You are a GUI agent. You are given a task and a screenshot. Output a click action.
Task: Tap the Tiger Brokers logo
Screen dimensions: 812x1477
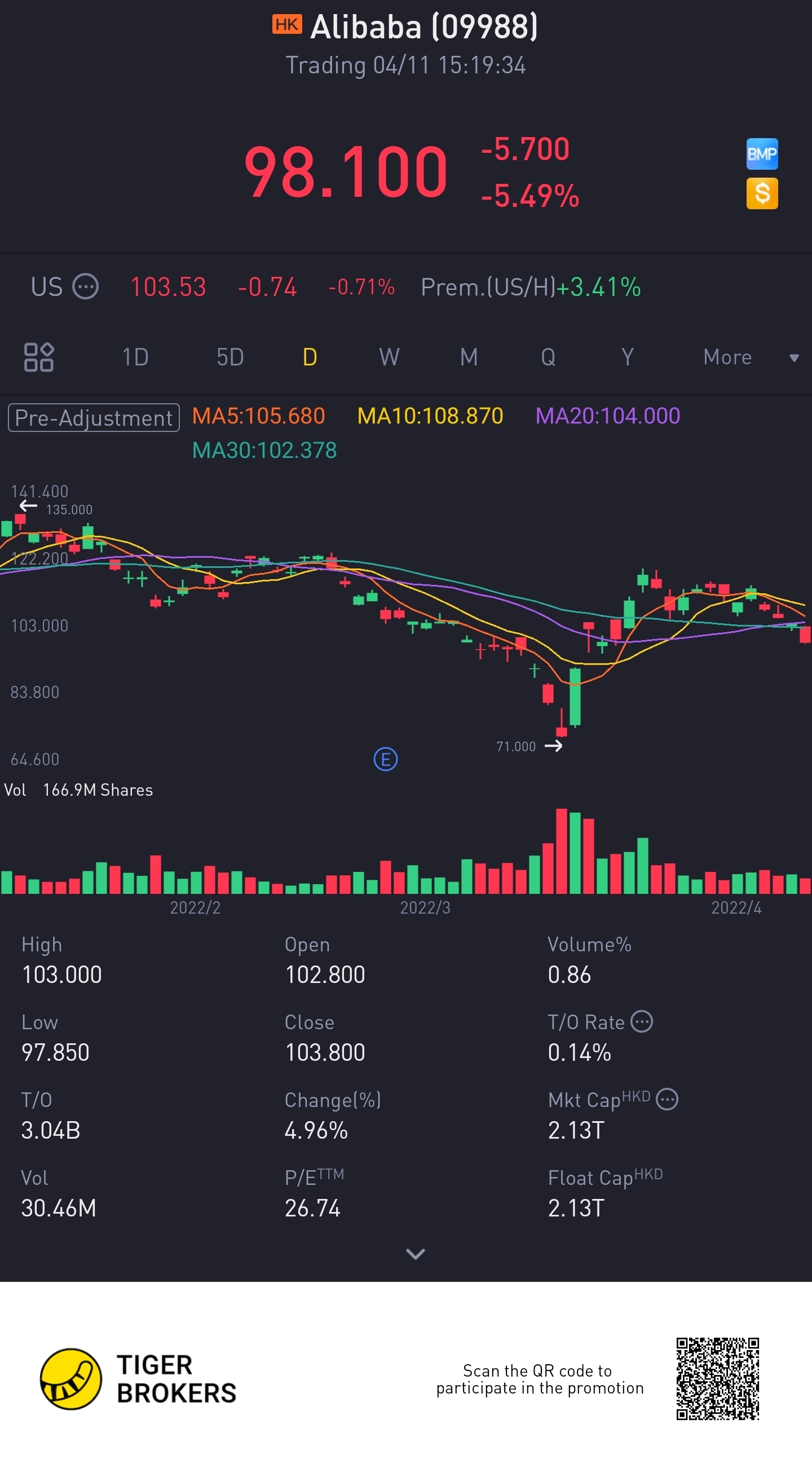[138, 1379]
